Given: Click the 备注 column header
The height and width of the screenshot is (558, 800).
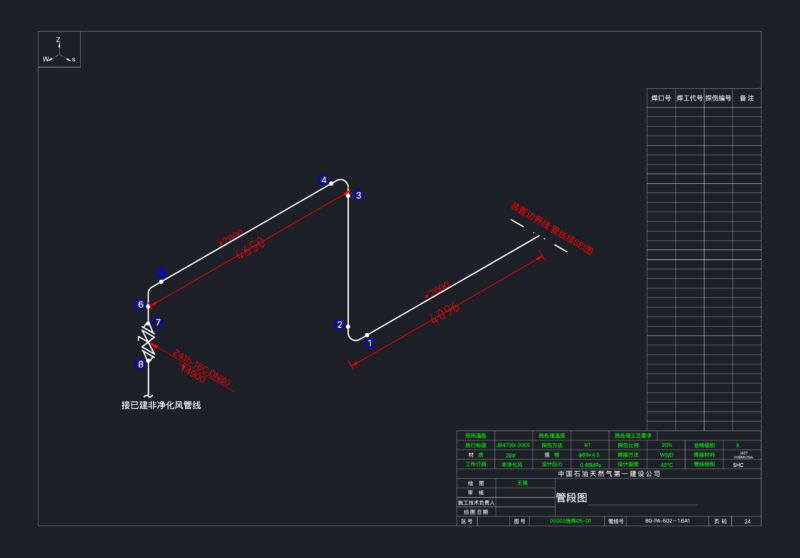Looking at the screenshot, I should point(747,98).
